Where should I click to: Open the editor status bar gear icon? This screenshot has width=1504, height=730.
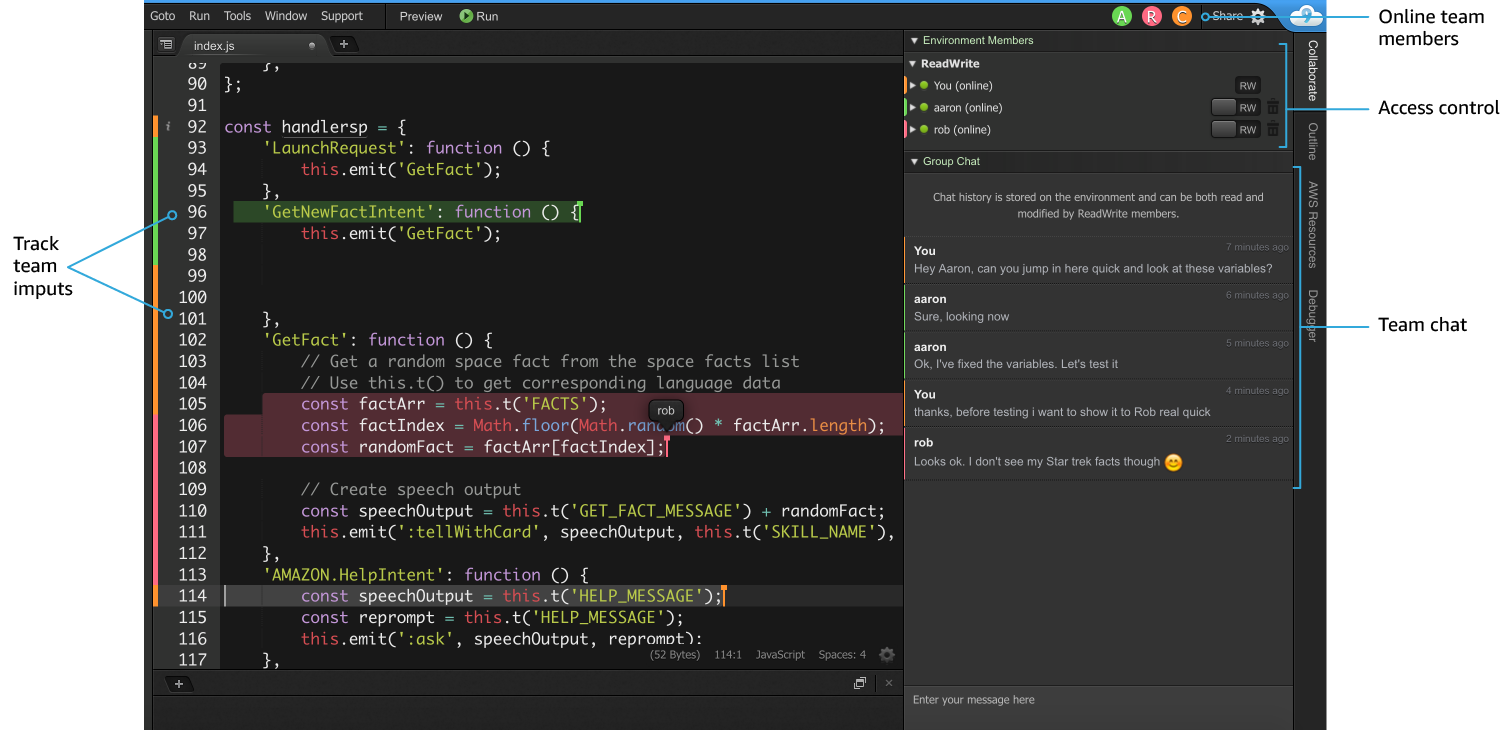(x=886, y=655)
